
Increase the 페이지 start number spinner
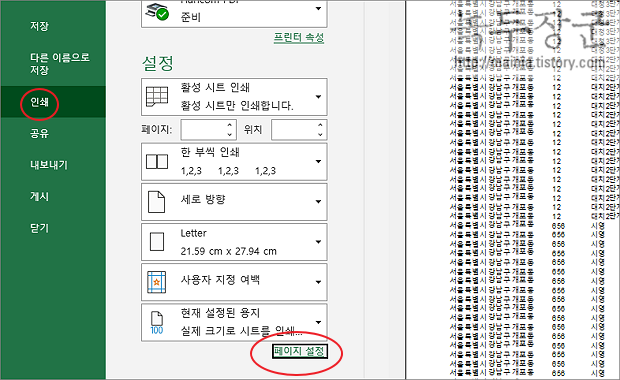pos(230,125)
